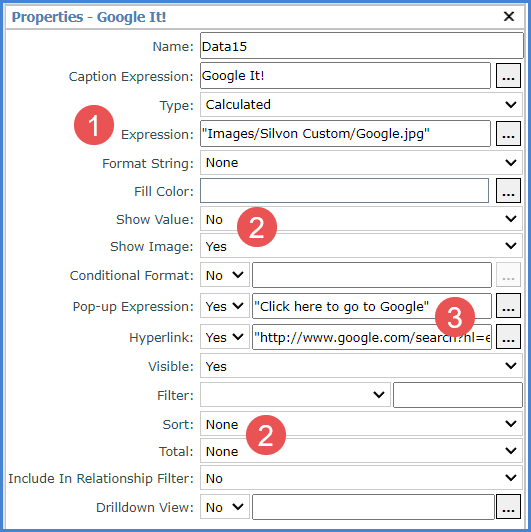The height and width of the screenshot is (532, 531).
Task: Open the Pop-up Expression editor ellipsis button
Action: point(508,306)
